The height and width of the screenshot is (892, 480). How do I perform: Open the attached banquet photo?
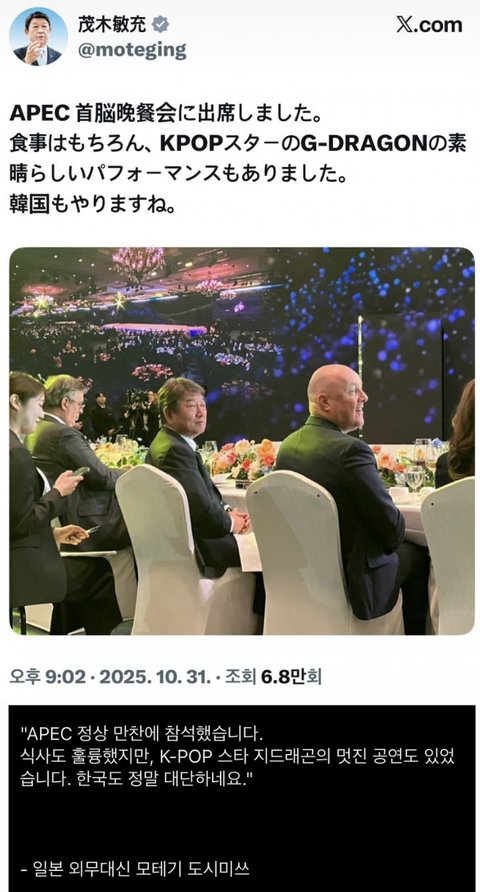(242, 441)
